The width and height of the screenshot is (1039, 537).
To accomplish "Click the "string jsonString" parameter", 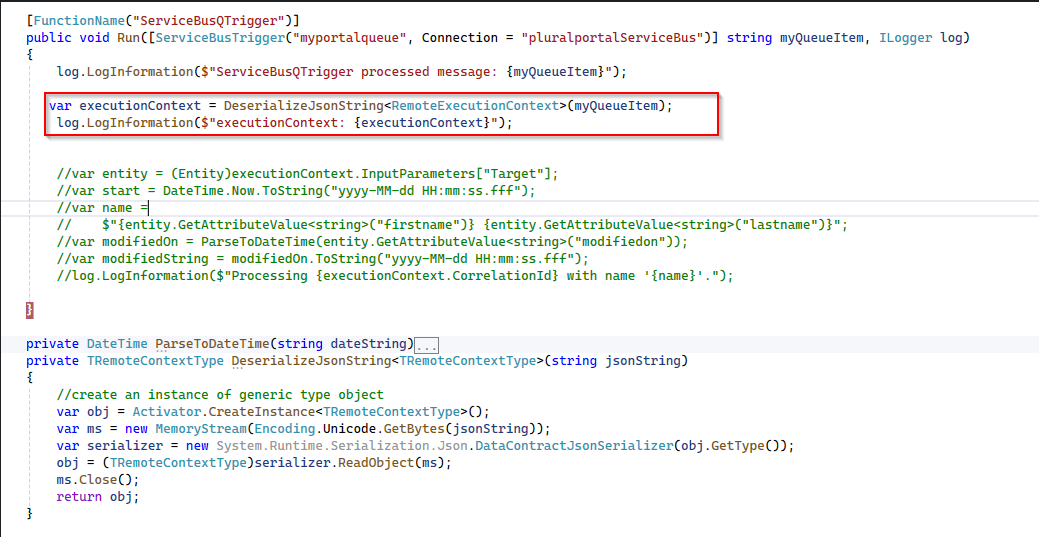I will [x=616, y=361].
